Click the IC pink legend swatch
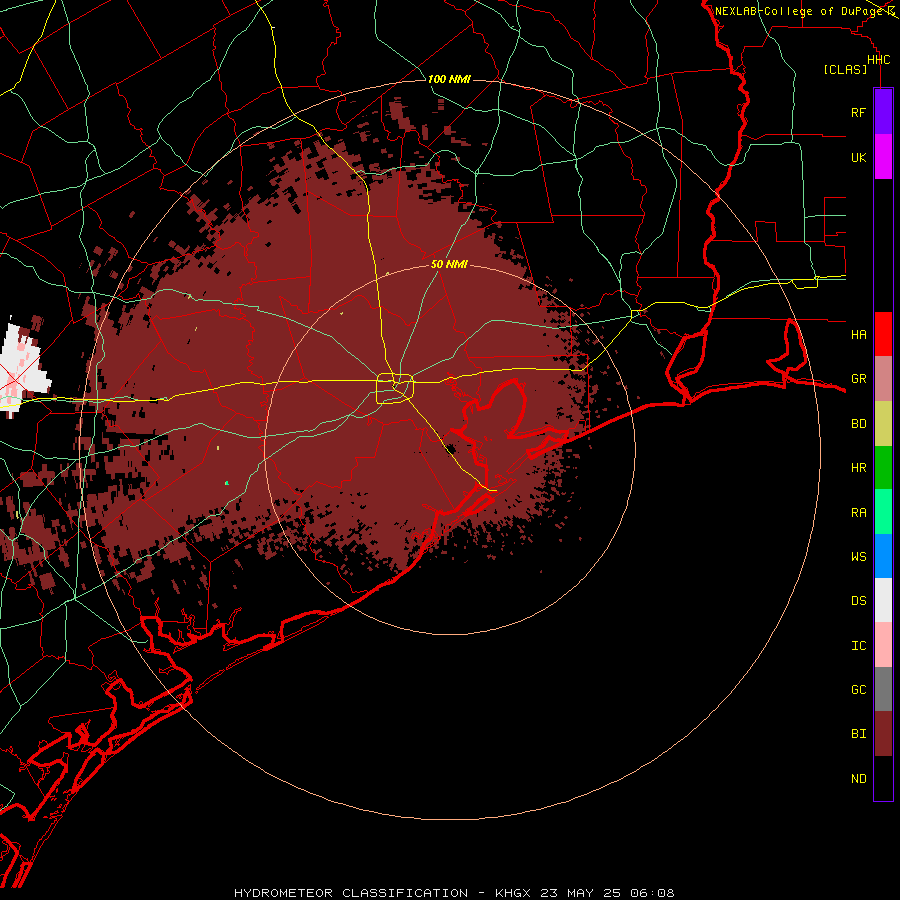 tap(883, 645)
